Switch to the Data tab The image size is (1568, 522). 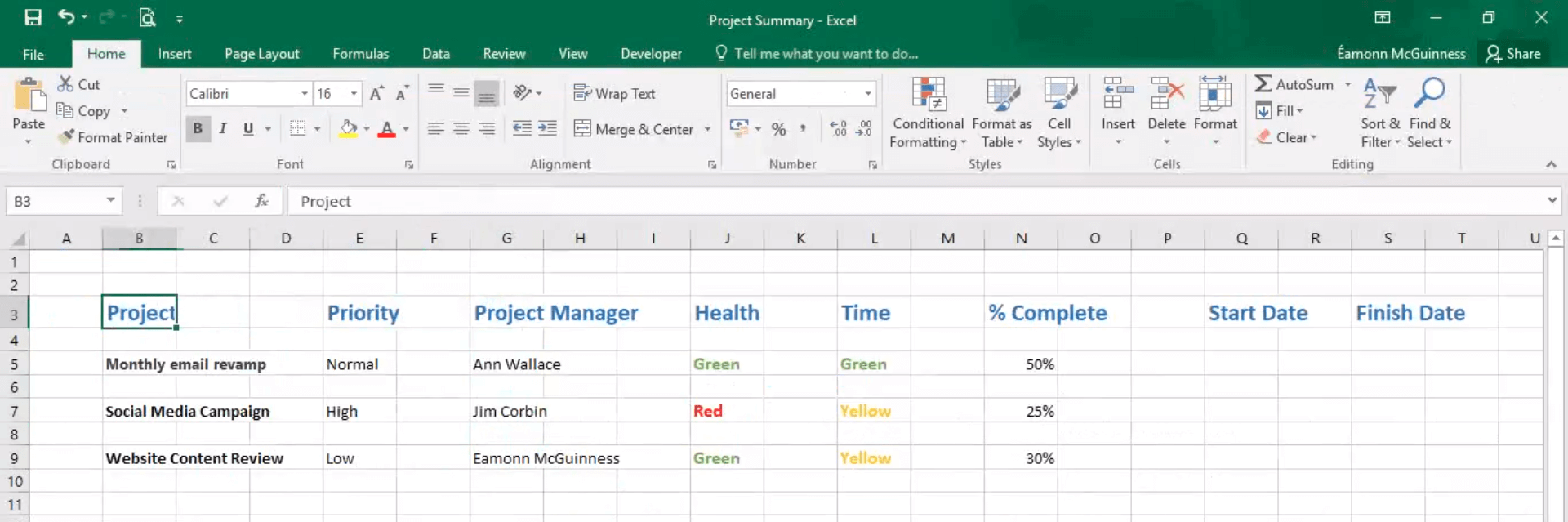(436, 54)
